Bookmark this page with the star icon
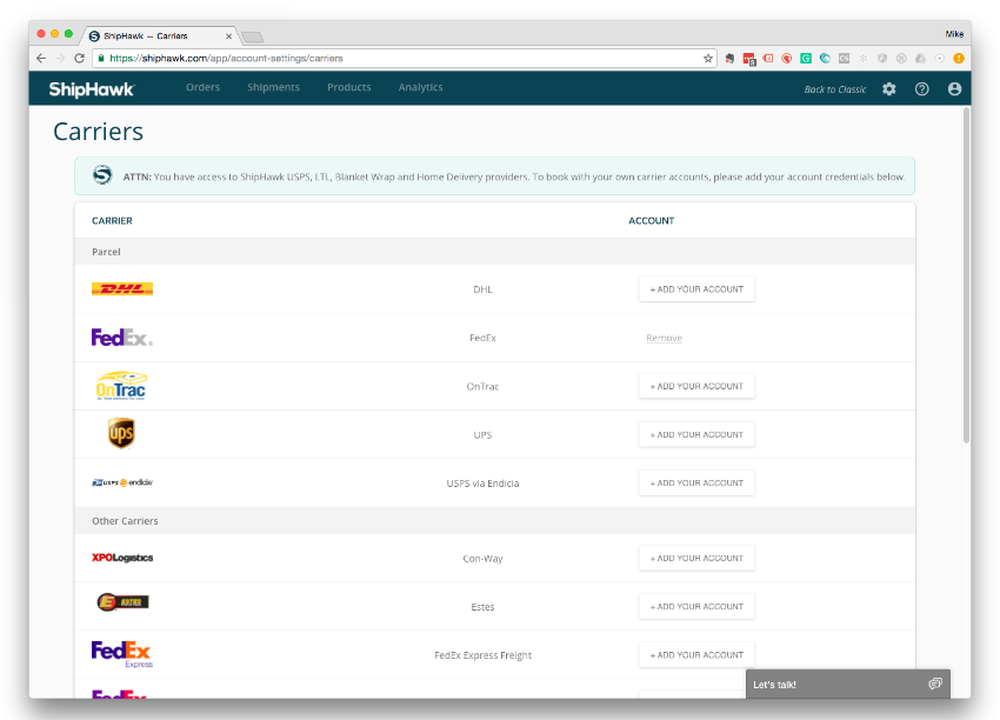The image size is (1000, 720). (708, 58)
